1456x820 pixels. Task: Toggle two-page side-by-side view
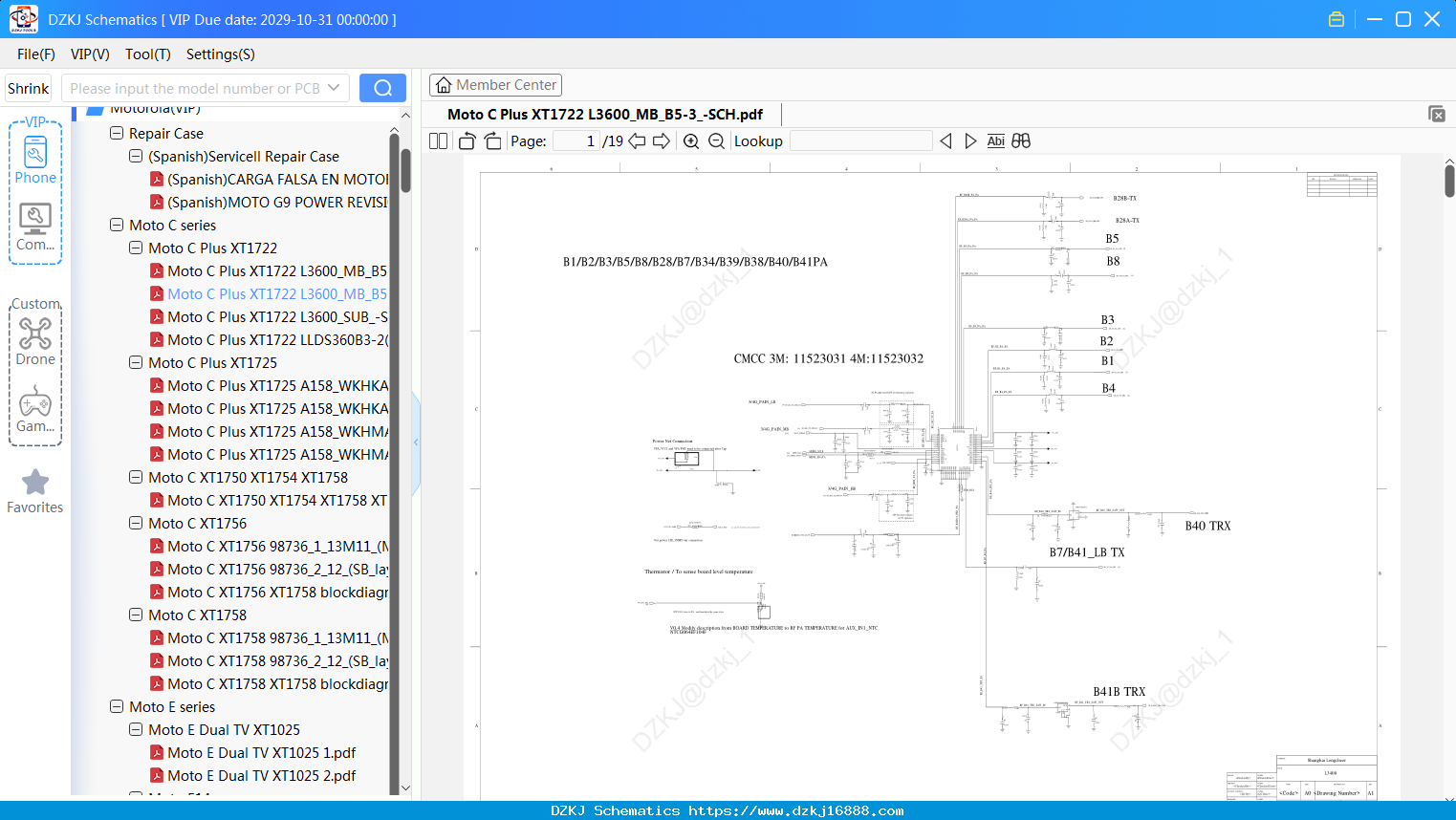(438, 141)
